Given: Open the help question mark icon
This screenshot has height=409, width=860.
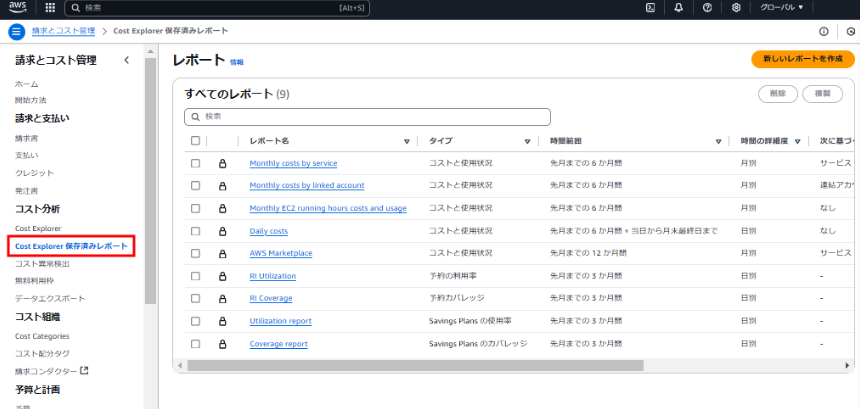Looking at the screenshot, I should pyautogui.click(x=708, y=8).
